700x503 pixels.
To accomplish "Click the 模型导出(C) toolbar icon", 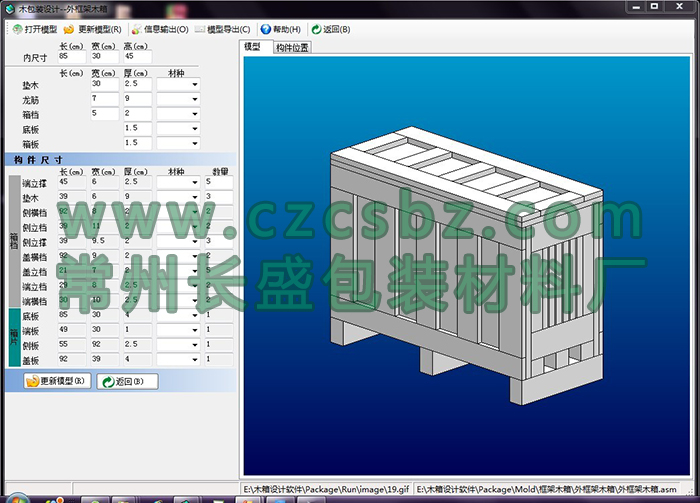I will click(x=200, y=29).
